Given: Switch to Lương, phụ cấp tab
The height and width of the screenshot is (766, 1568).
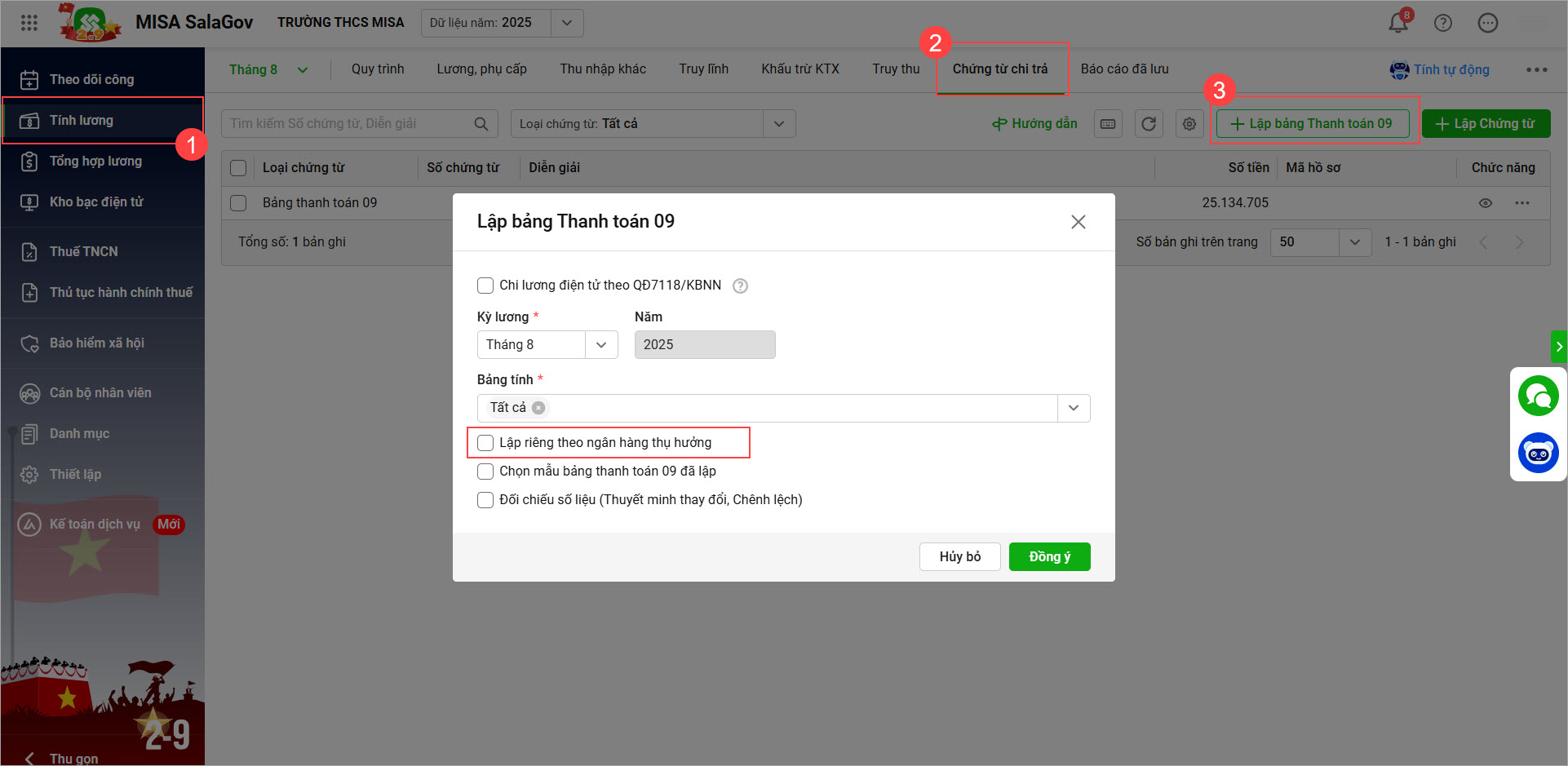Looking at the screenshot, I should 481,69.
